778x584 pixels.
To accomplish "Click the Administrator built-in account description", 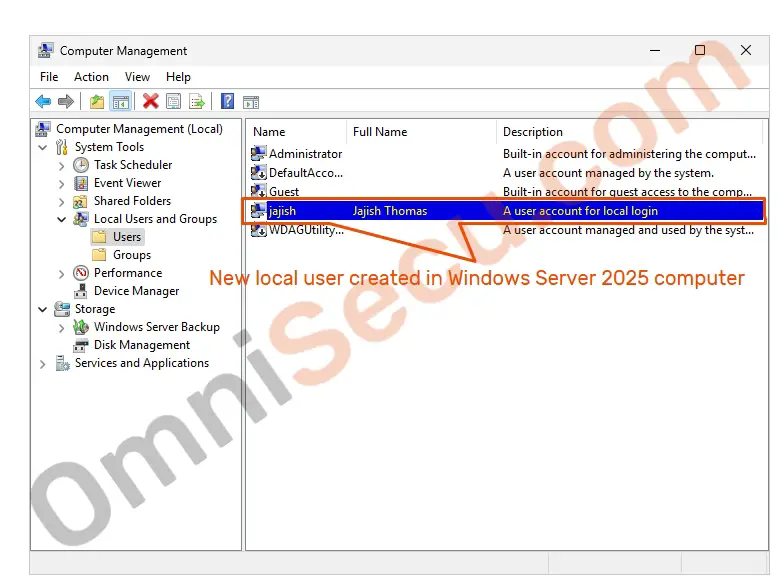I will pos(629,154).
